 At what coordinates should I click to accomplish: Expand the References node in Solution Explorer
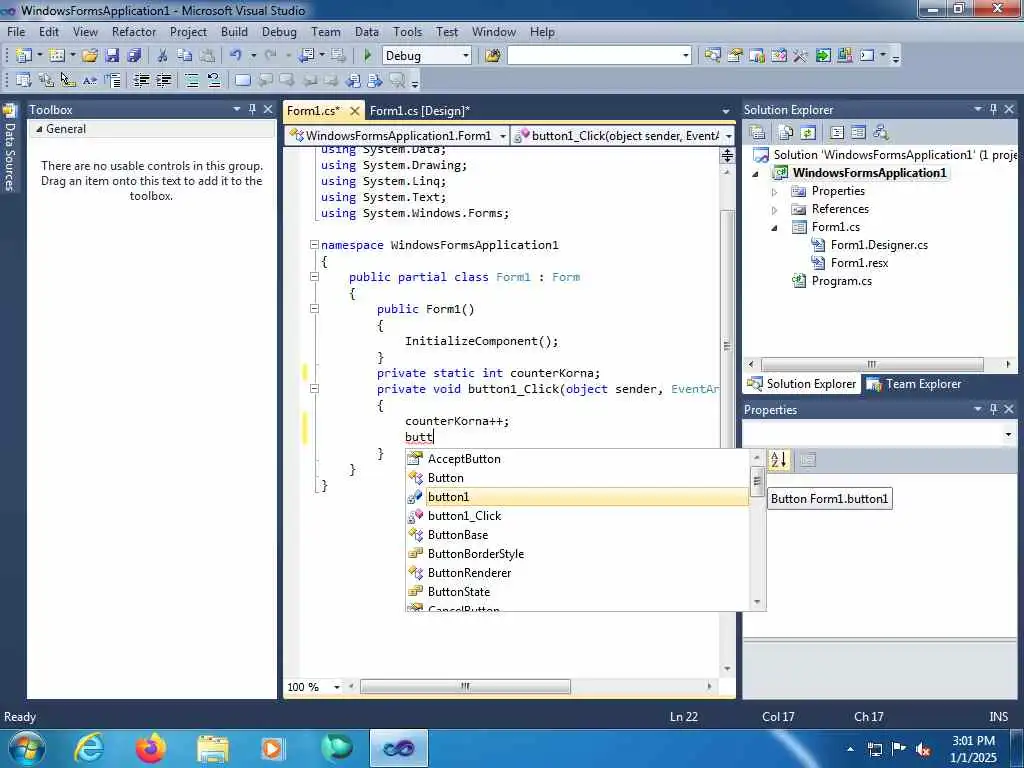pos(775,210)
